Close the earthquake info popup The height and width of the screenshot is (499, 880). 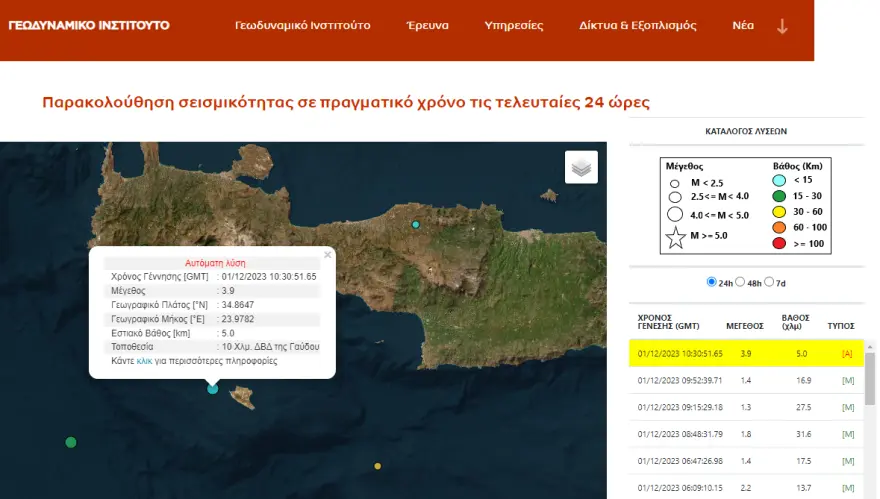(327, 255)
